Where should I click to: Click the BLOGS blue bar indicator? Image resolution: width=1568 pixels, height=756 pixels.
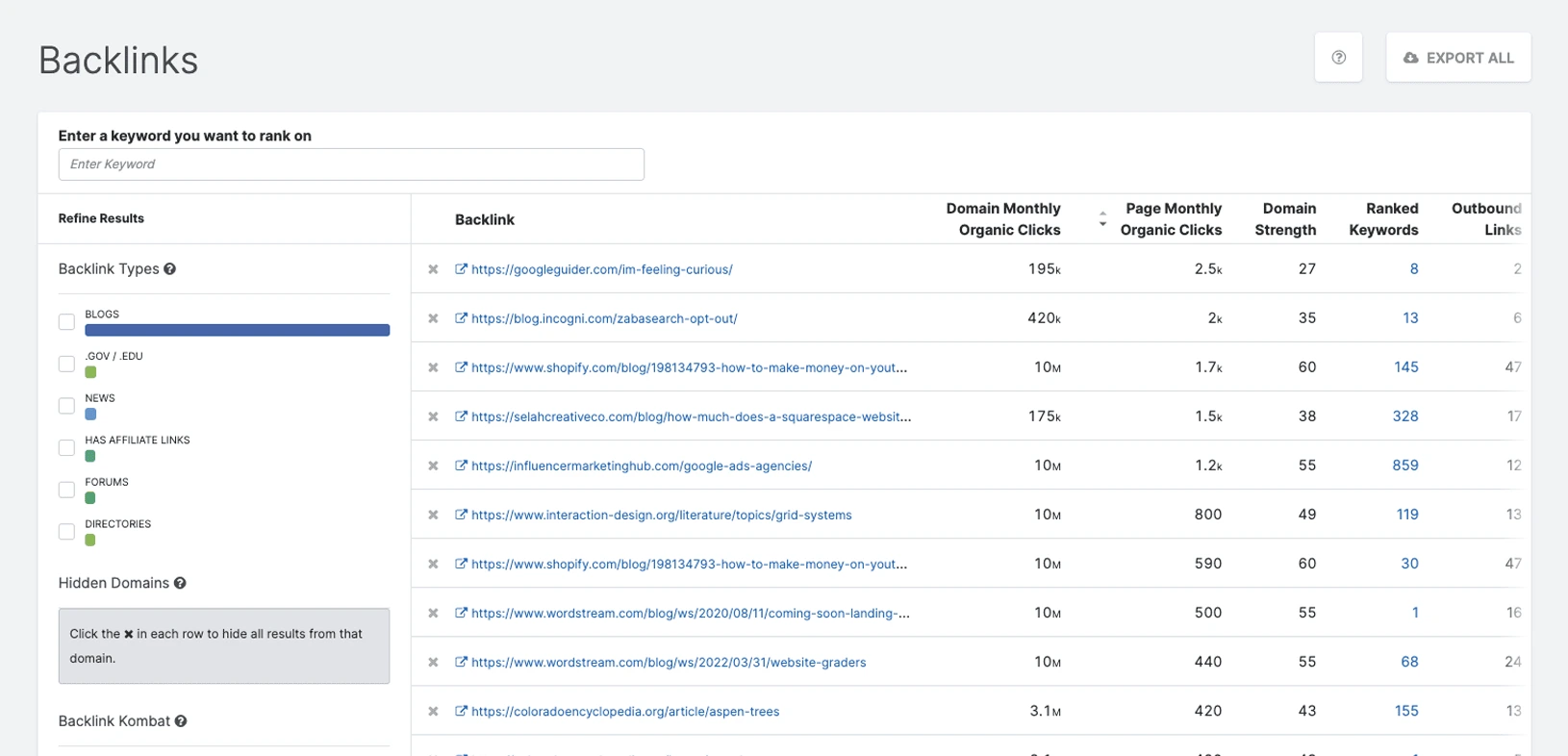[x=237, y=330]
